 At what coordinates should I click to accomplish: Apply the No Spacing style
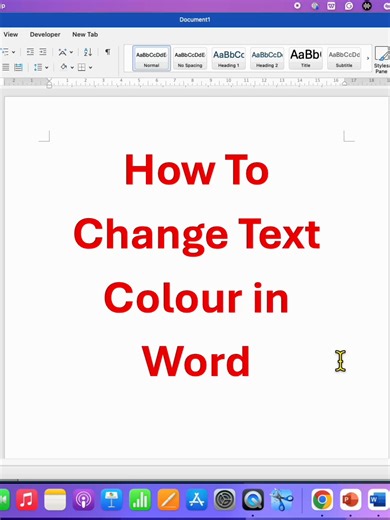(x=190, y=58)
